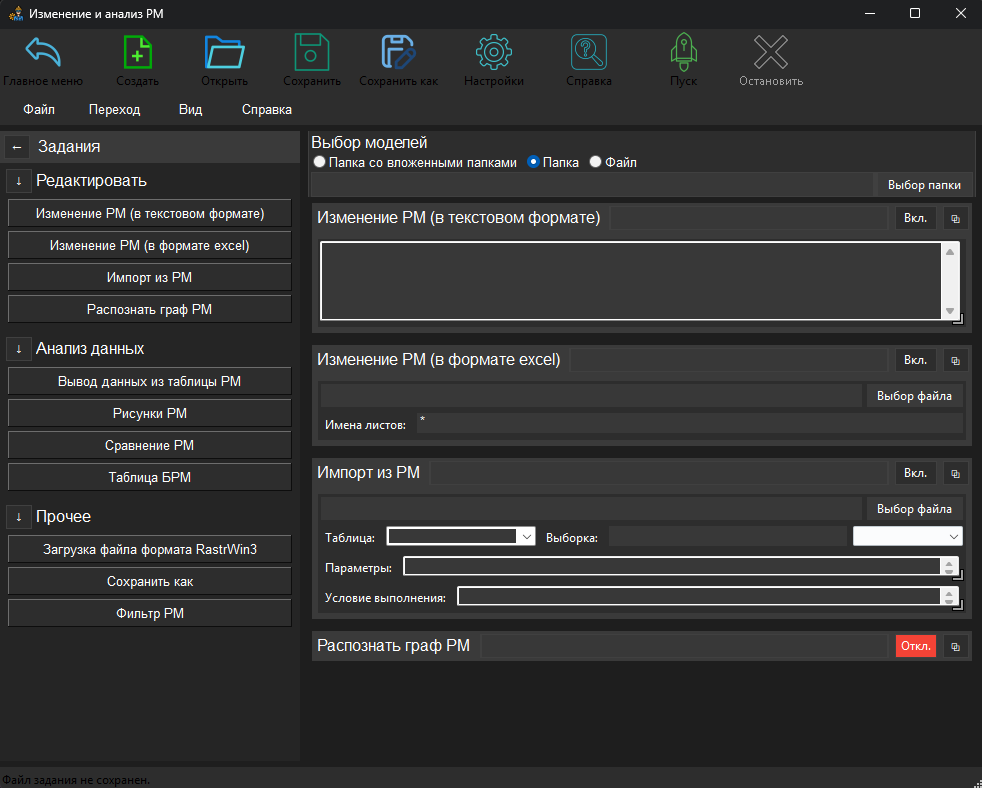The height and width of the screenshot is (788, 982).
Task: Click the Главное меню back arrow icon
Action: 42,52
